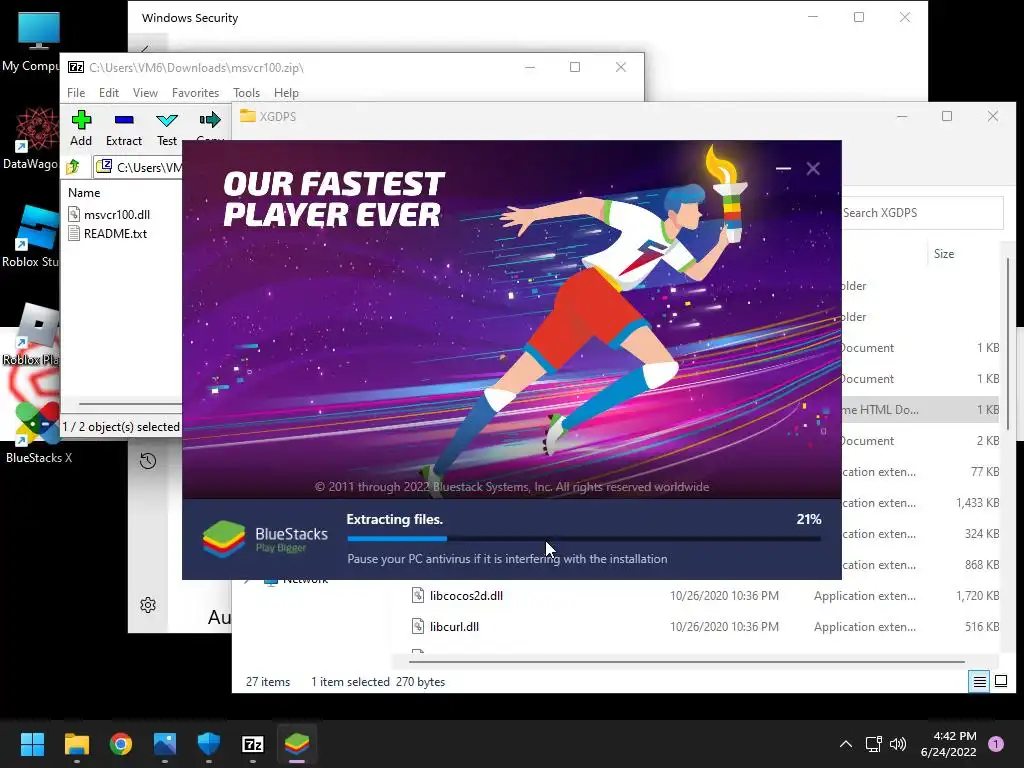Open Windows Security settings gear icon
Image resolution: width=1024 pixels, height=768 pixels.
(148, 605)
